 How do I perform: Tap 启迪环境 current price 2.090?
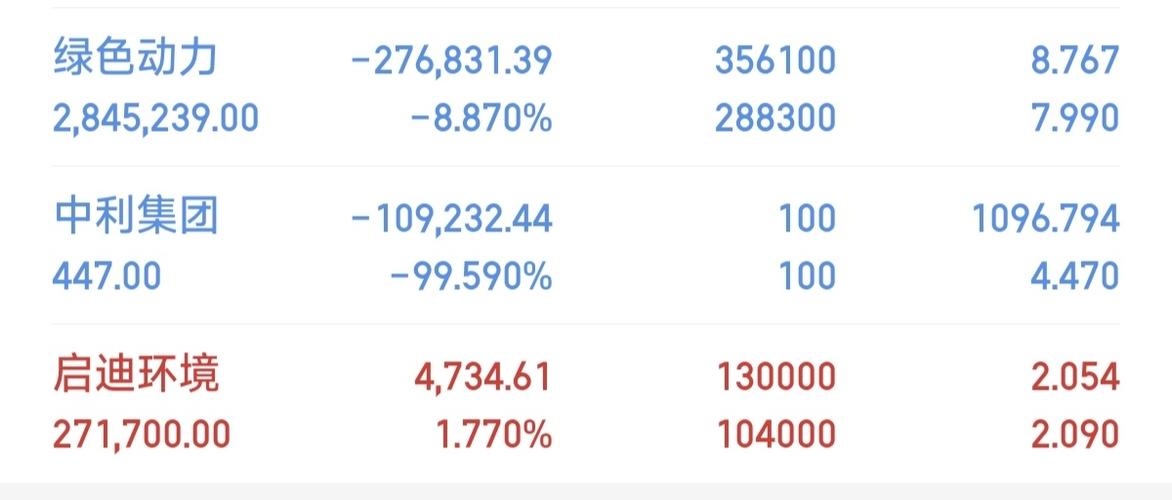(x=1075, y=434)
